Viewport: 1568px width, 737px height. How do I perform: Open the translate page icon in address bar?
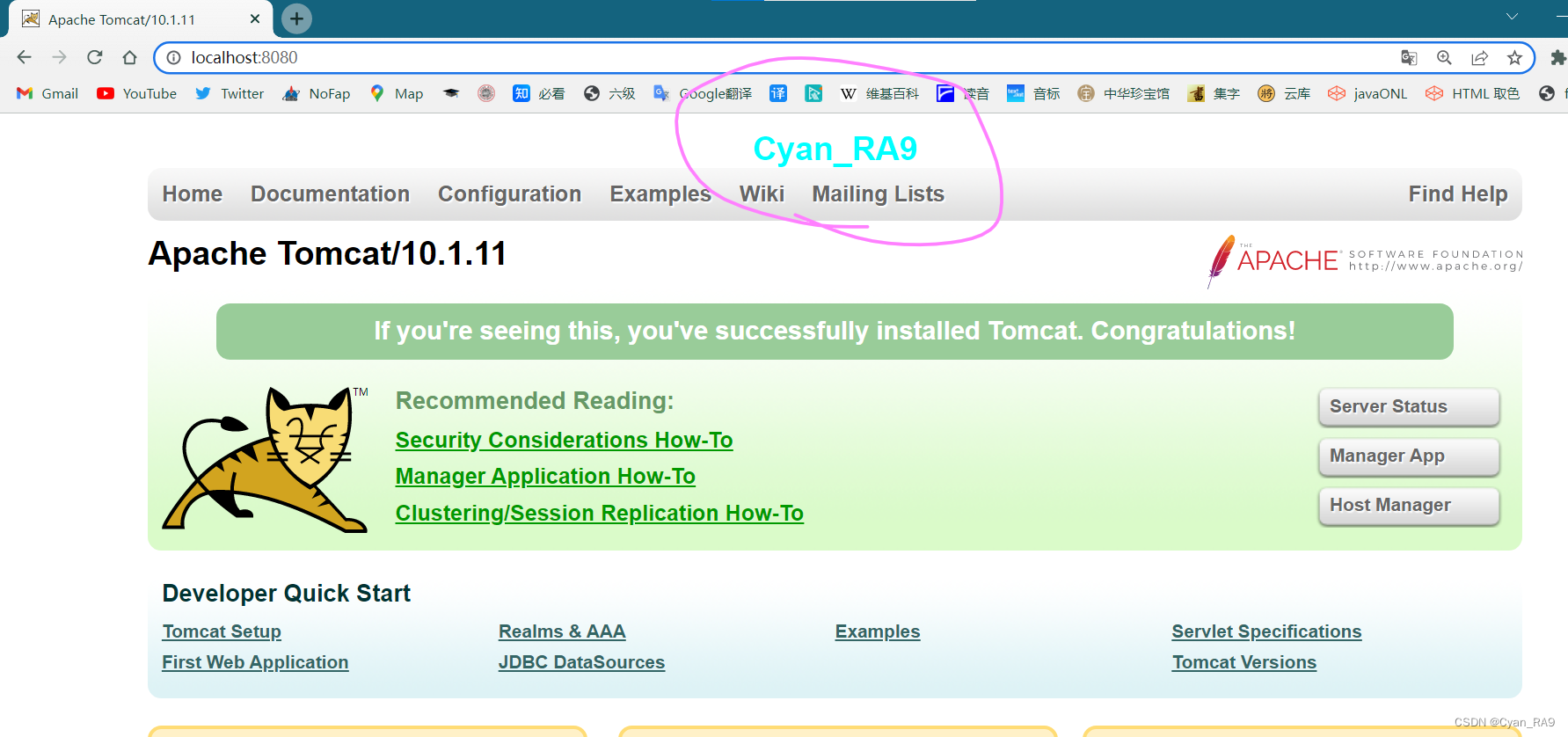1409,57
